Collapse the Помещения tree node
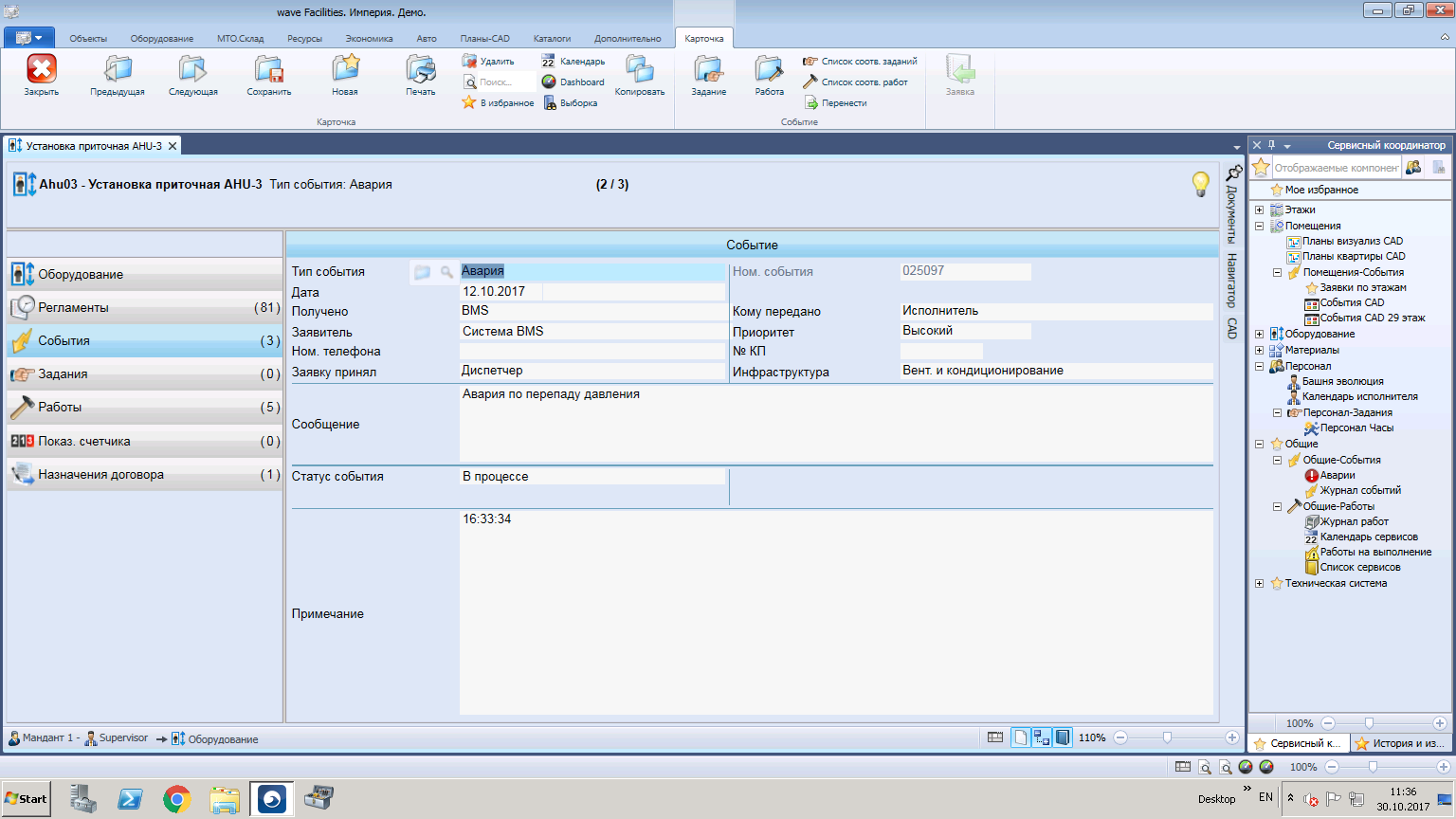 (1259, 226)
